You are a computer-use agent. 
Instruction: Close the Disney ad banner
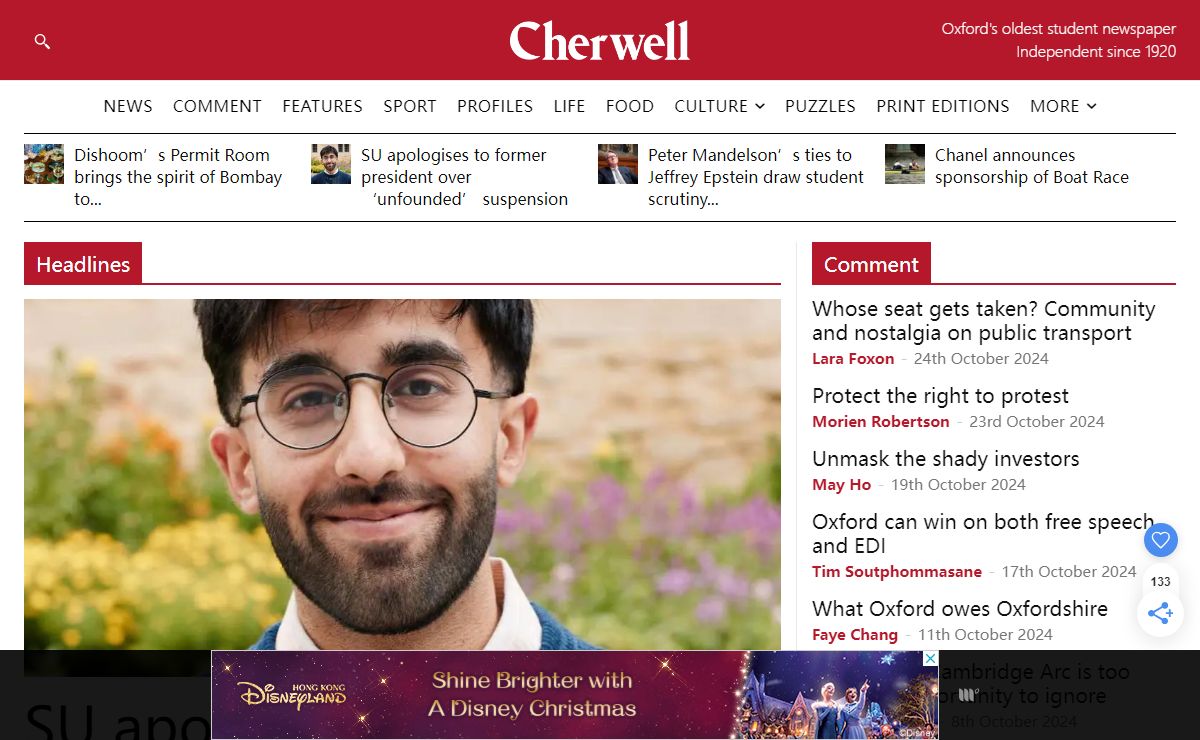point(931,658)
